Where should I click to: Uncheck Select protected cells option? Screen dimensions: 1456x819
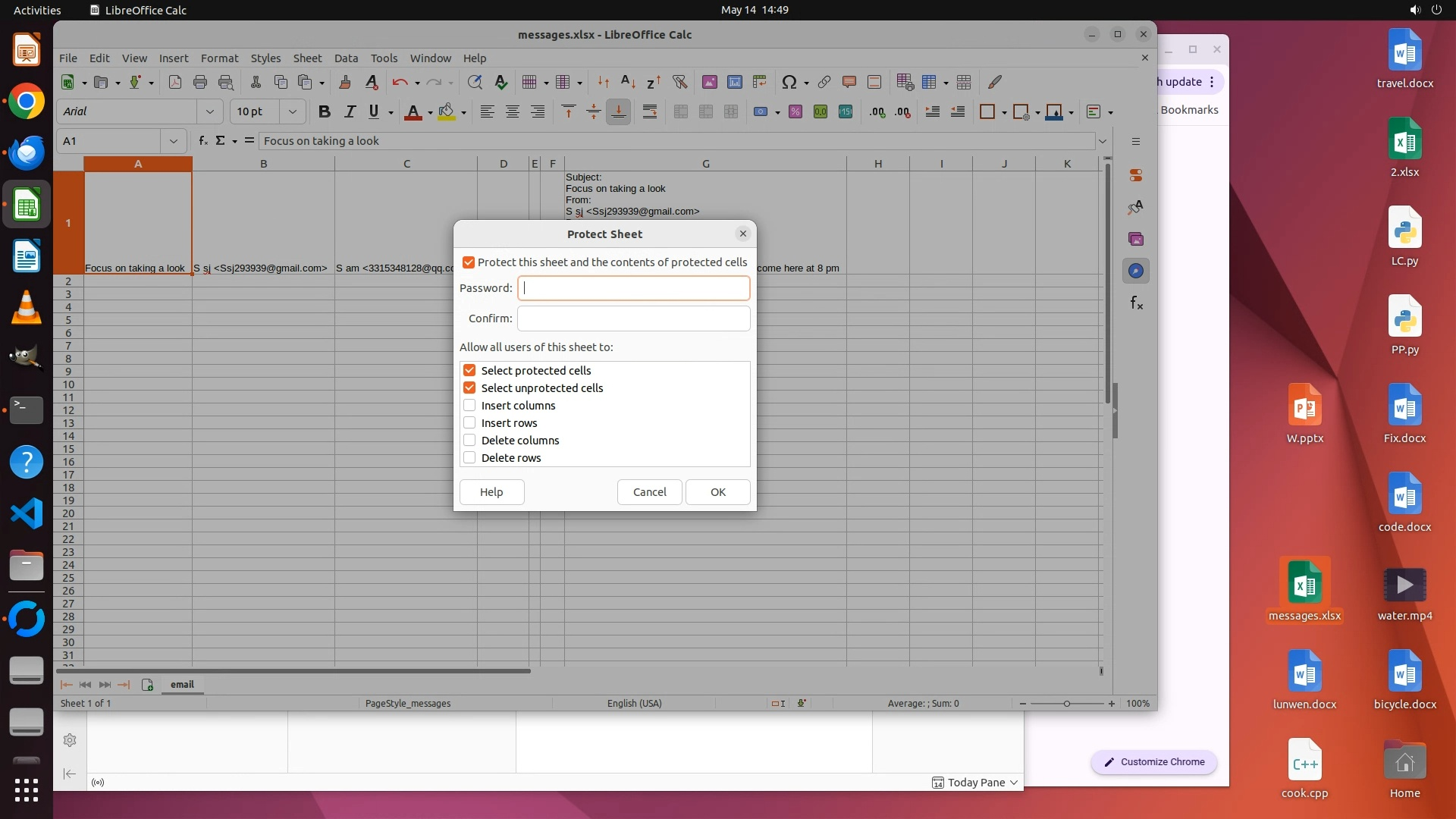pos(469,371)
